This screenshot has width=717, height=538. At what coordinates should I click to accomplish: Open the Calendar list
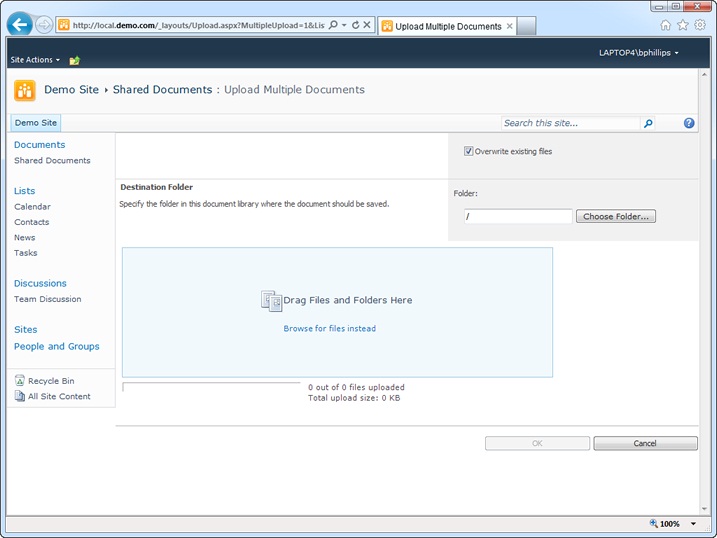(x=32, y=207)
